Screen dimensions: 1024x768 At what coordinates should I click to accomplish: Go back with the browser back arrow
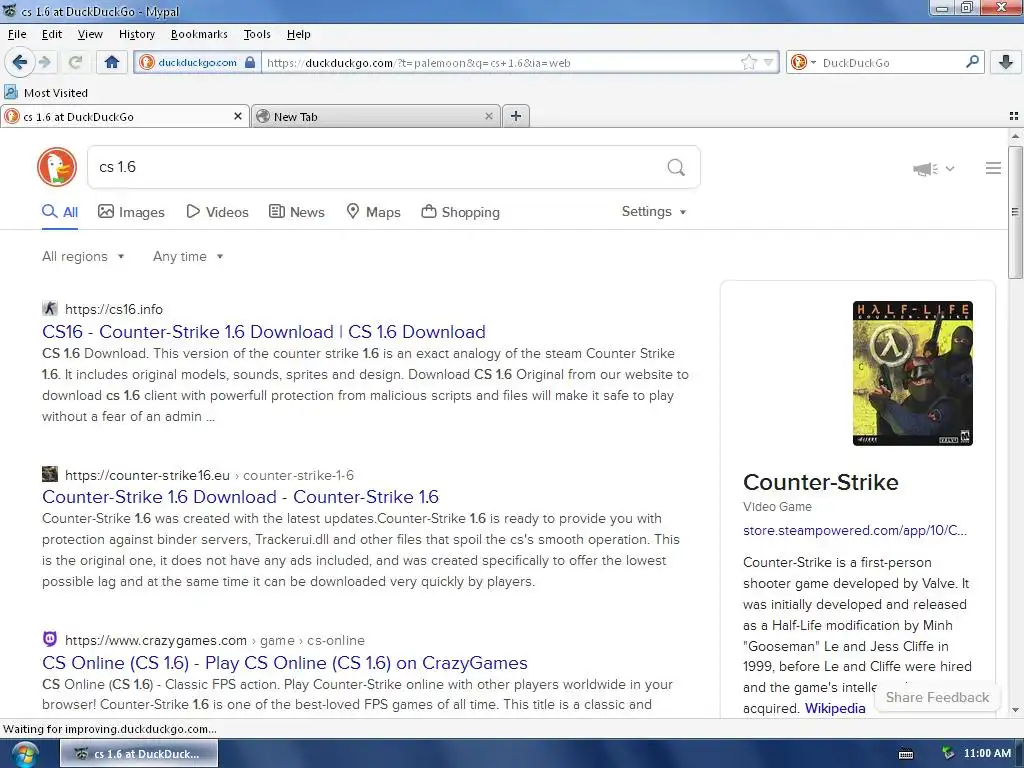(20, 62)
